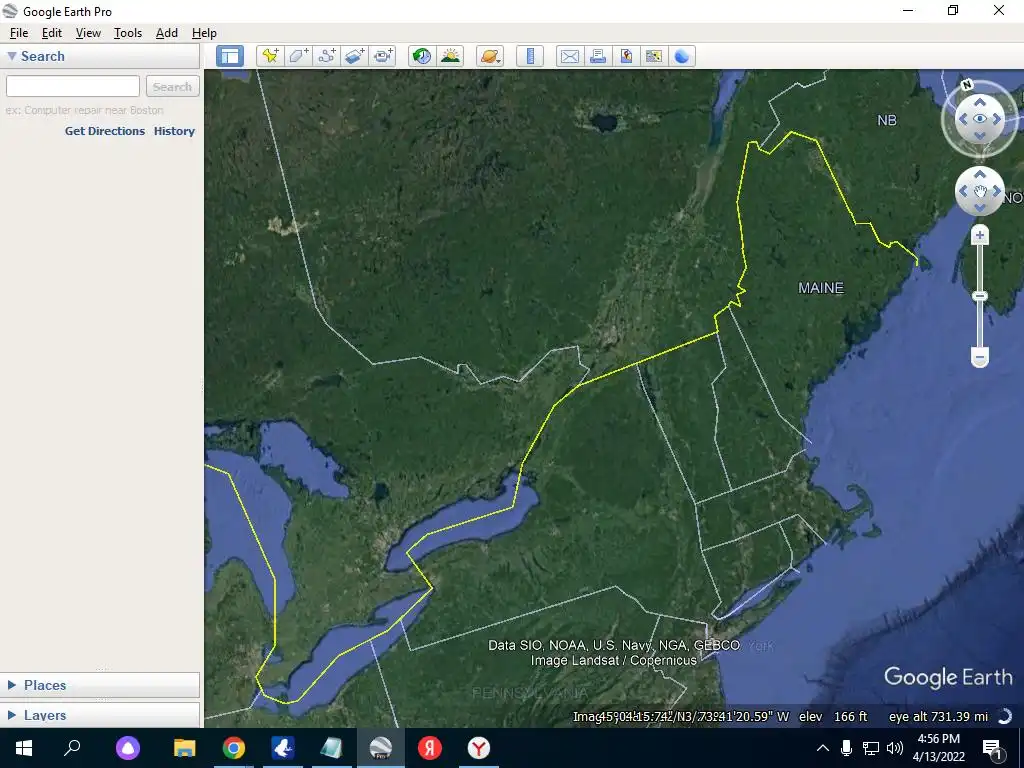The height and width of the screenshot is (768, 1024).
Task: Open the red Yandex app in taskbar
Action: (430, 748)
